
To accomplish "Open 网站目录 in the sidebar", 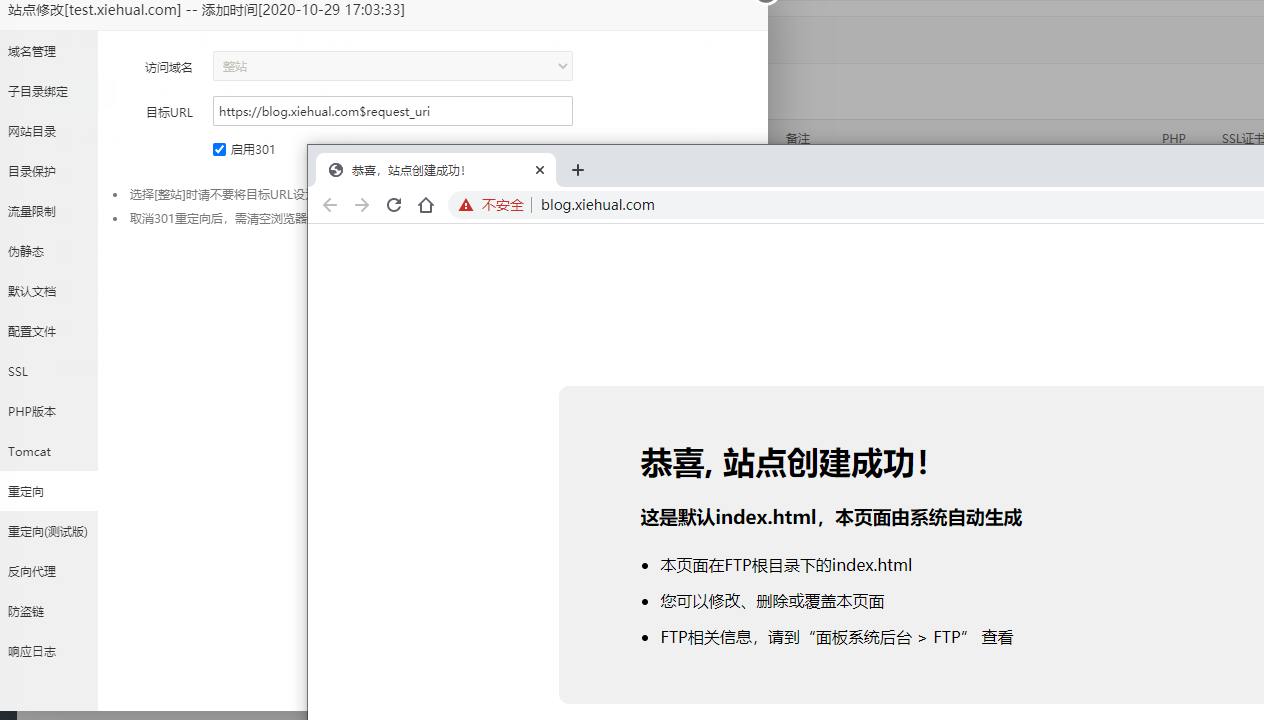I will tap(49, 131).
